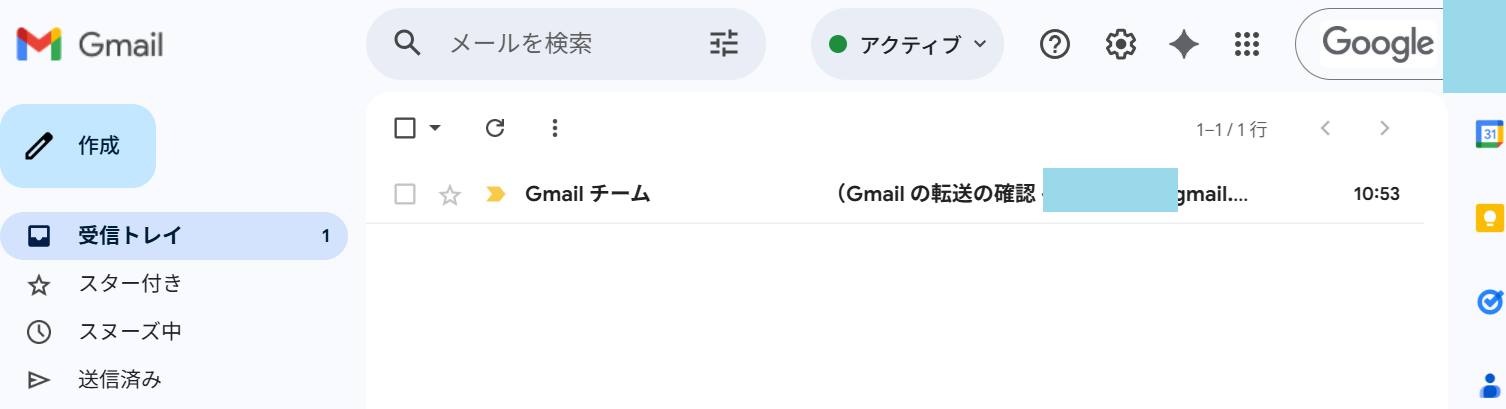Click the Help question mark icon
Screen dimensions: 1506x409
coord(1055,44)
